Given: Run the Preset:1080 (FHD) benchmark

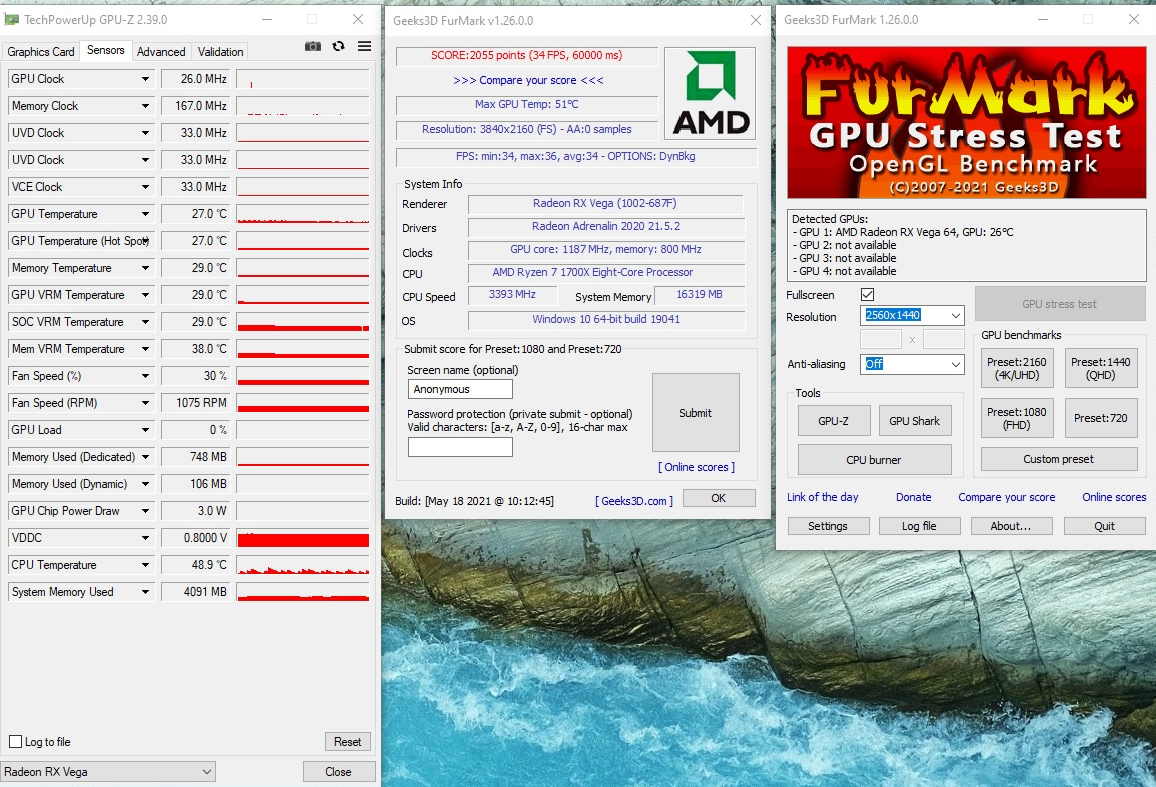Looking at the screenshot, I should [x=1017, y=418].
